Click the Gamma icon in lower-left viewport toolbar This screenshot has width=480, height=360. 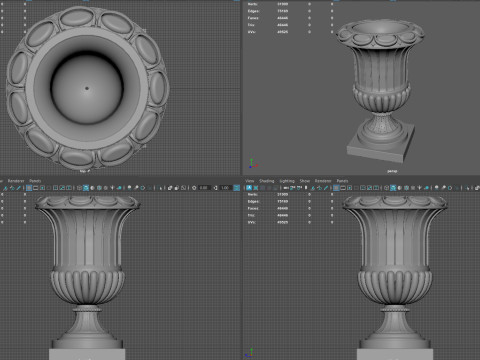[215, 188]
